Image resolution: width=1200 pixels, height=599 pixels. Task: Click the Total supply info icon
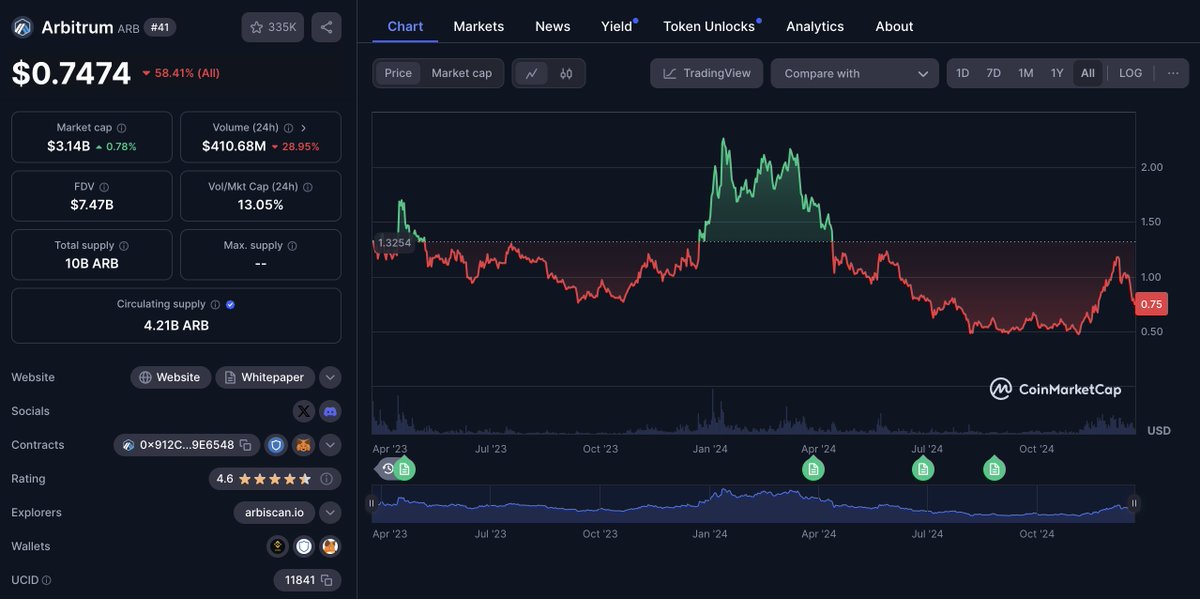point(124,245)
